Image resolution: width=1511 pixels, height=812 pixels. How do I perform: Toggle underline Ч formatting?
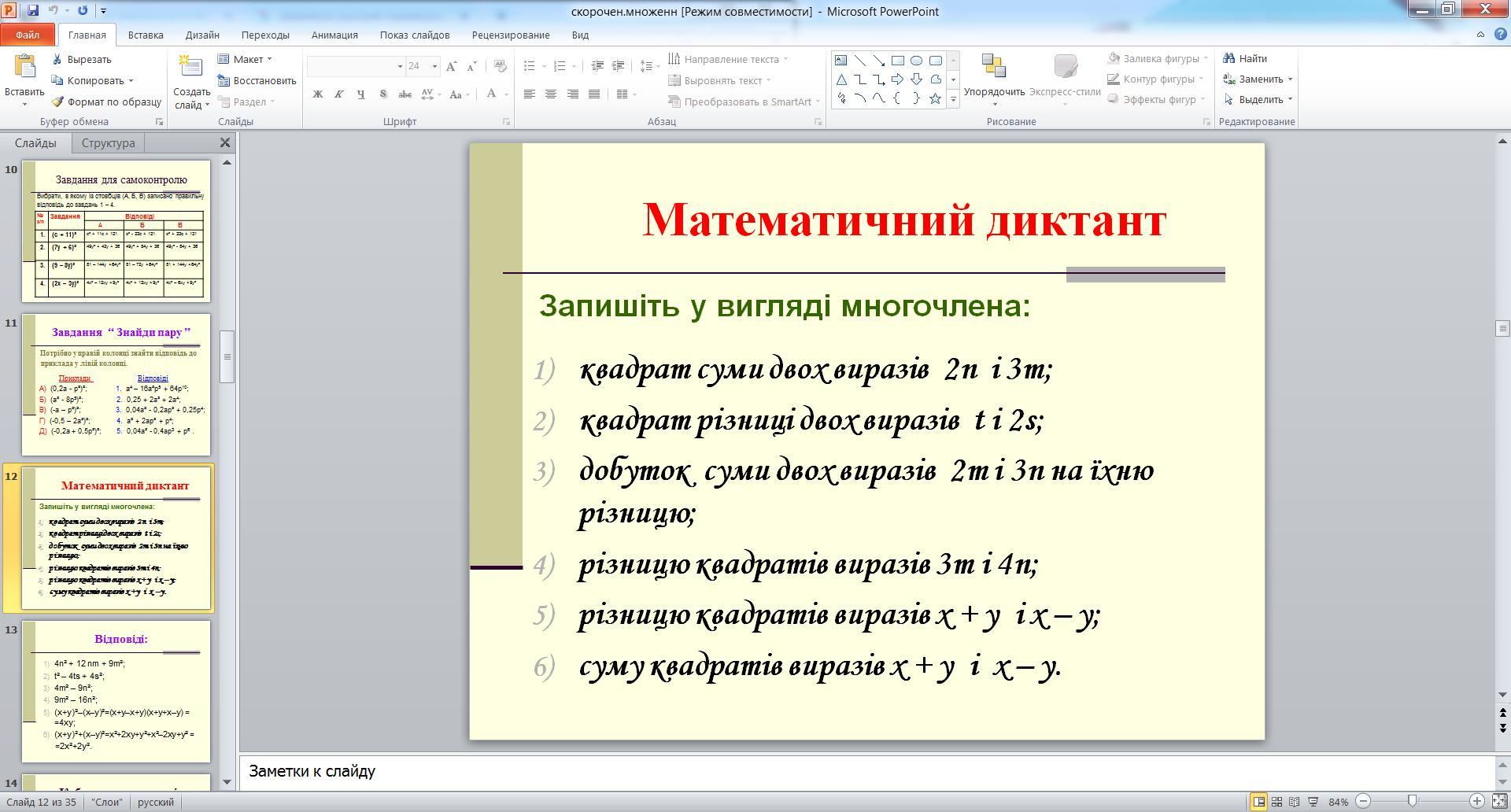coord(361,94)
